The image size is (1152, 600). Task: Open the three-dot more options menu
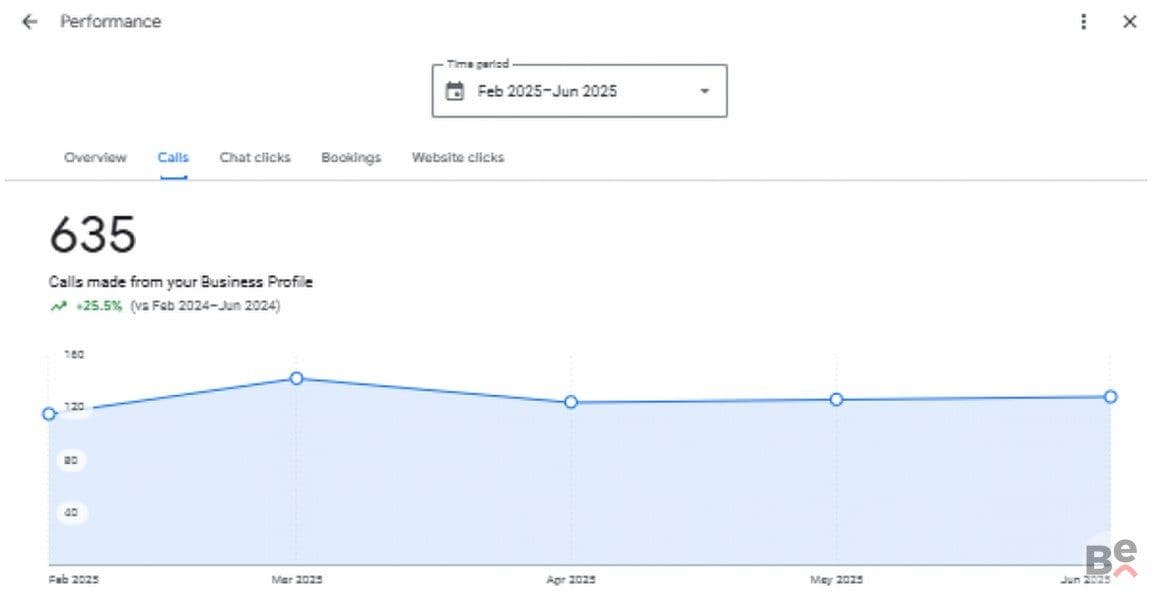[x=1084, y=22]
